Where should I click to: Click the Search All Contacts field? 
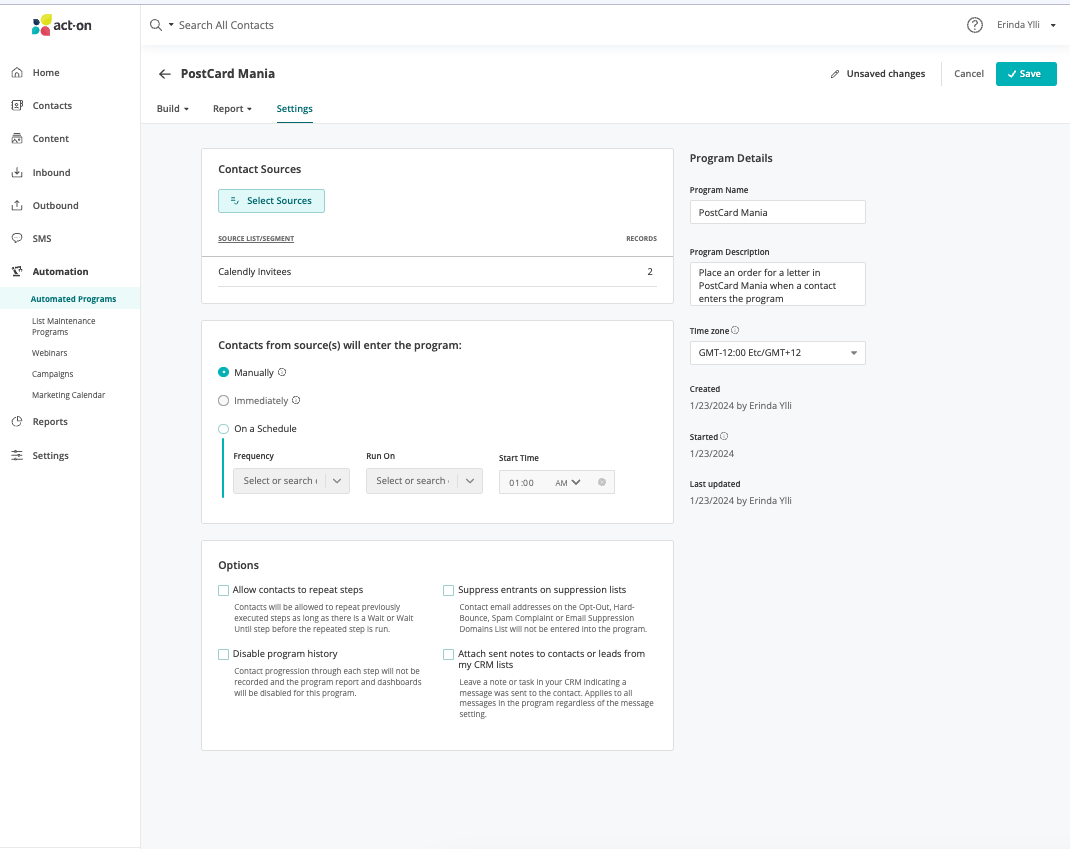(226, 25)
